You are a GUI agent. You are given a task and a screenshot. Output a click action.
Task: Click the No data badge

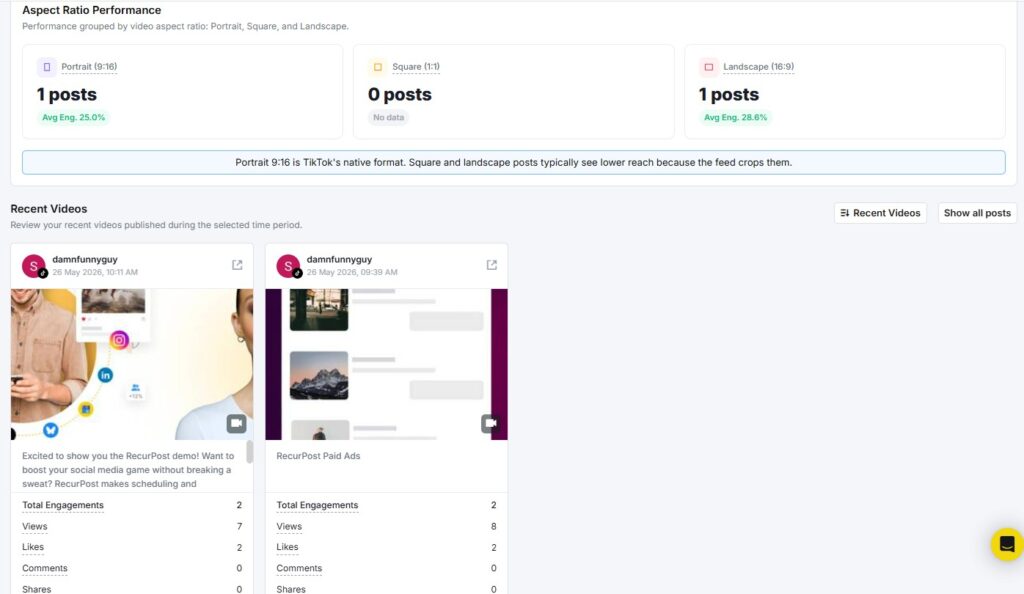(x=389, y=117)
